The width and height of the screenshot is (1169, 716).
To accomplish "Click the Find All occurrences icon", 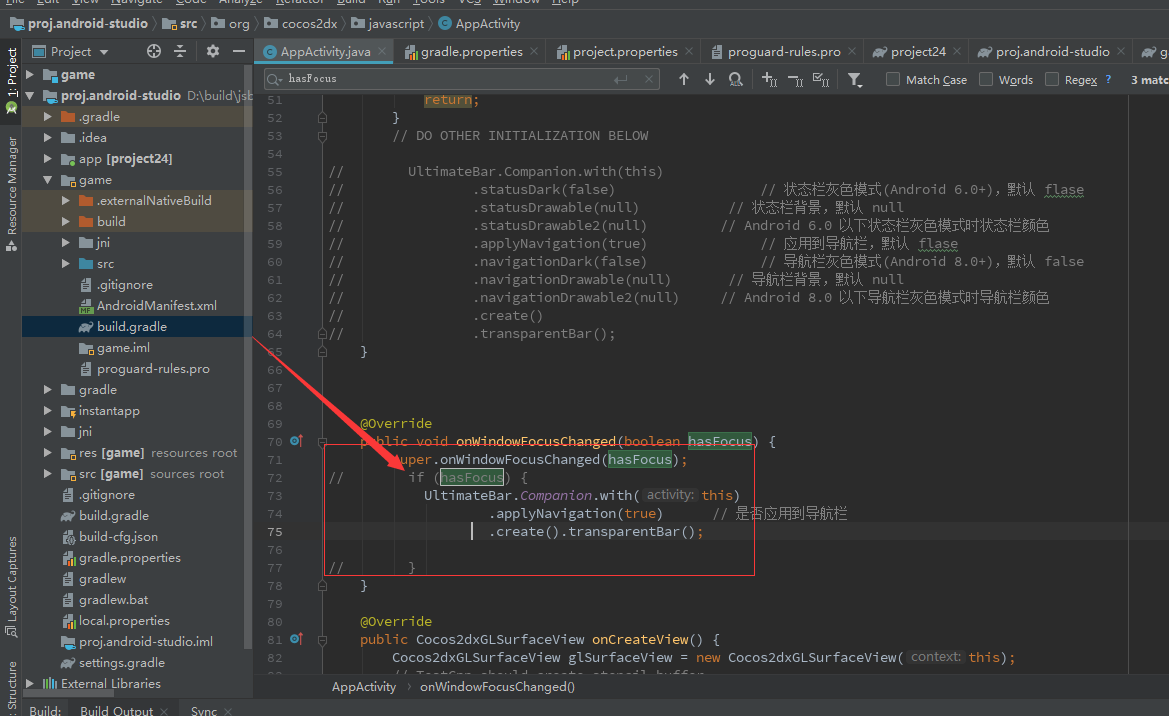I will 736,79.
